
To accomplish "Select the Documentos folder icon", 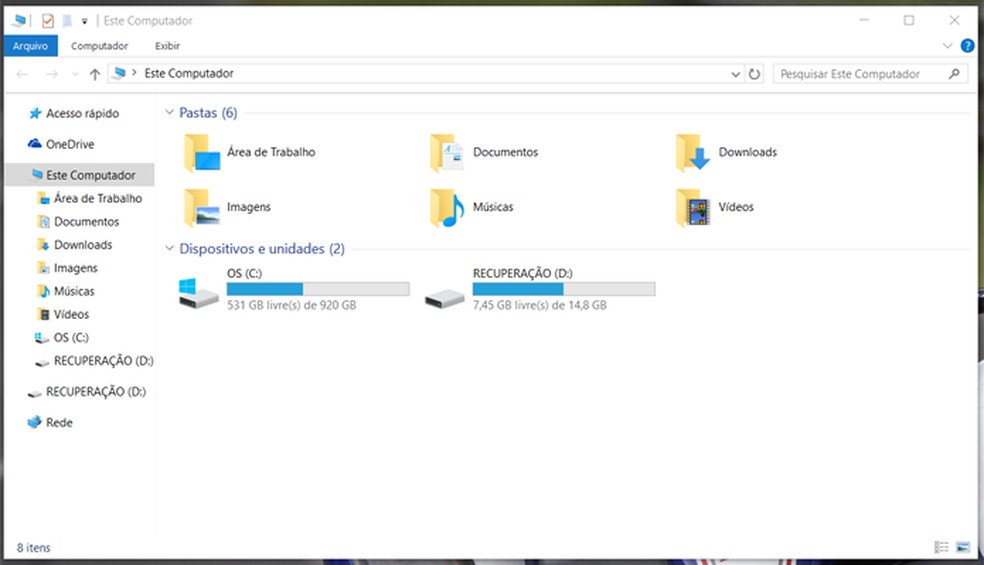I will pyautogui.click(x=447, y=153).
